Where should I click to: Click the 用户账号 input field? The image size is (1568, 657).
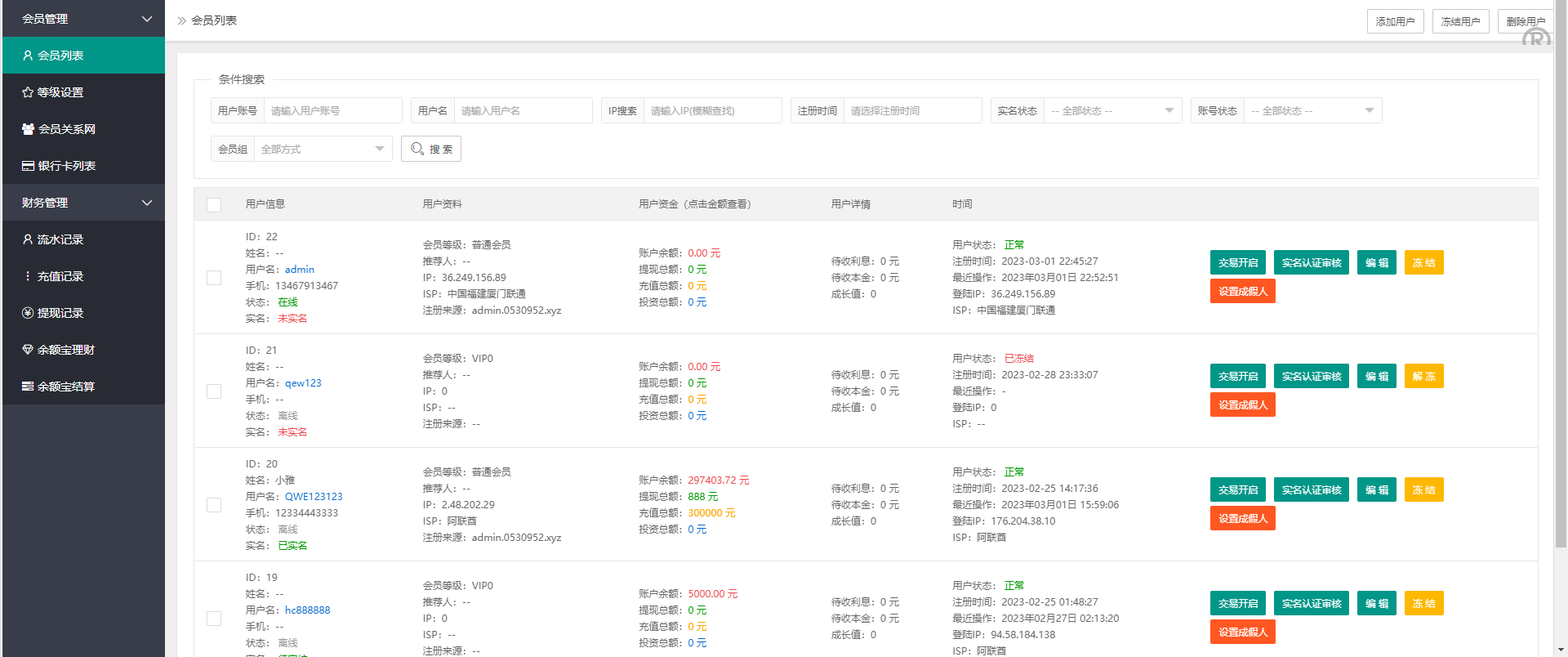click(x=332, y=110)
